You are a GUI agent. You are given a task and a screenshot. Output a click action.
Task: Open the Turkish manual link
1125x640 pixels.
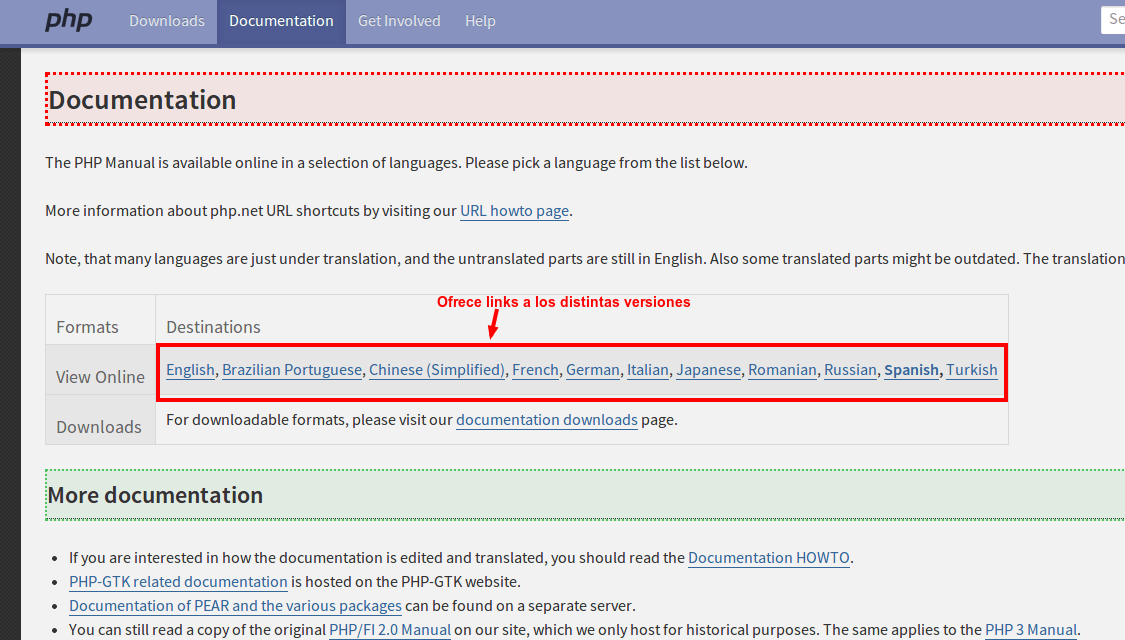(x=971, y=370)
